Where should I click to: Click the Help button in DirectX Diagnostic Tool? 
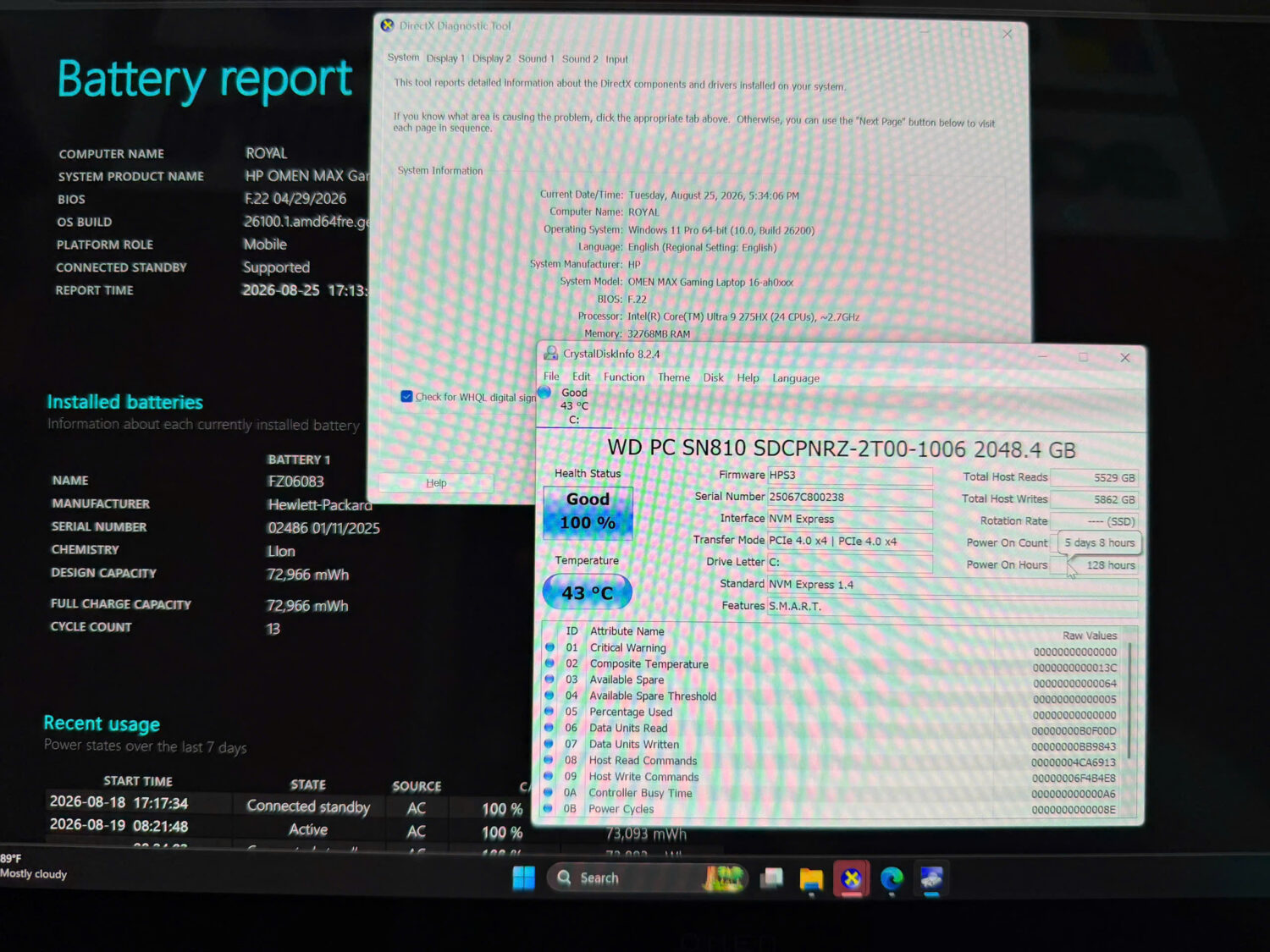tap(436, 482)
